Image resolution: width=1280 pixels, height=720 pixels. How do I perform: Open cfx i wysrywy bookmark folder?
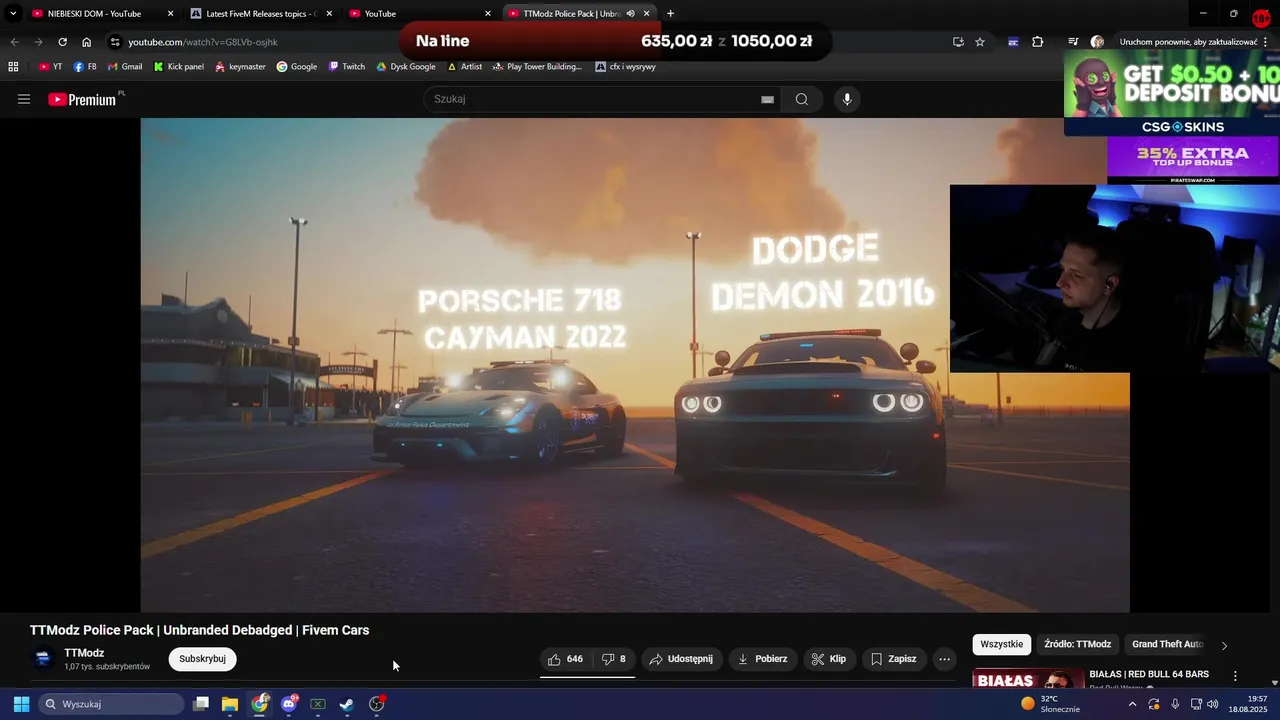pyautogui.click(x=626, y=67)
